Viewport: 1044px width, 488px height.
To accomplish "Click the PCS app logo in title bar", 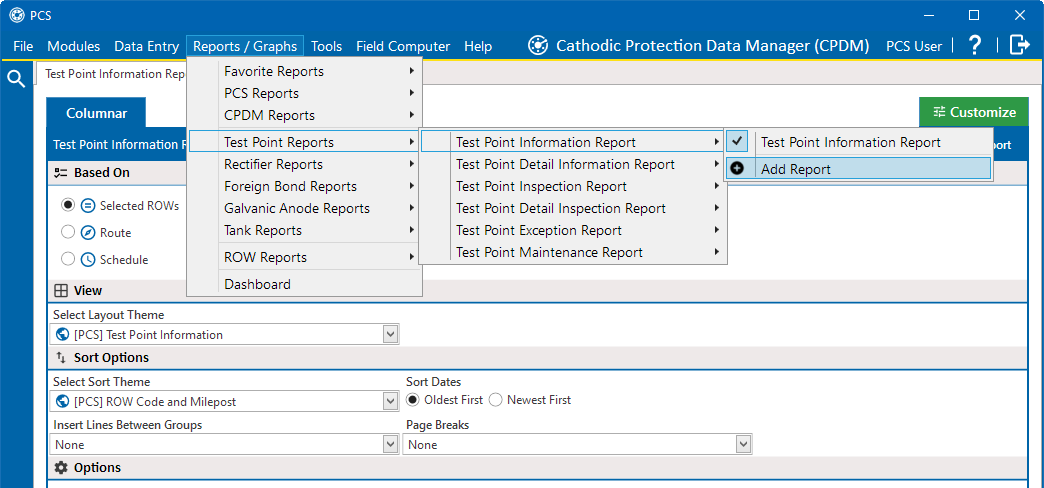I will click(15, 15).
